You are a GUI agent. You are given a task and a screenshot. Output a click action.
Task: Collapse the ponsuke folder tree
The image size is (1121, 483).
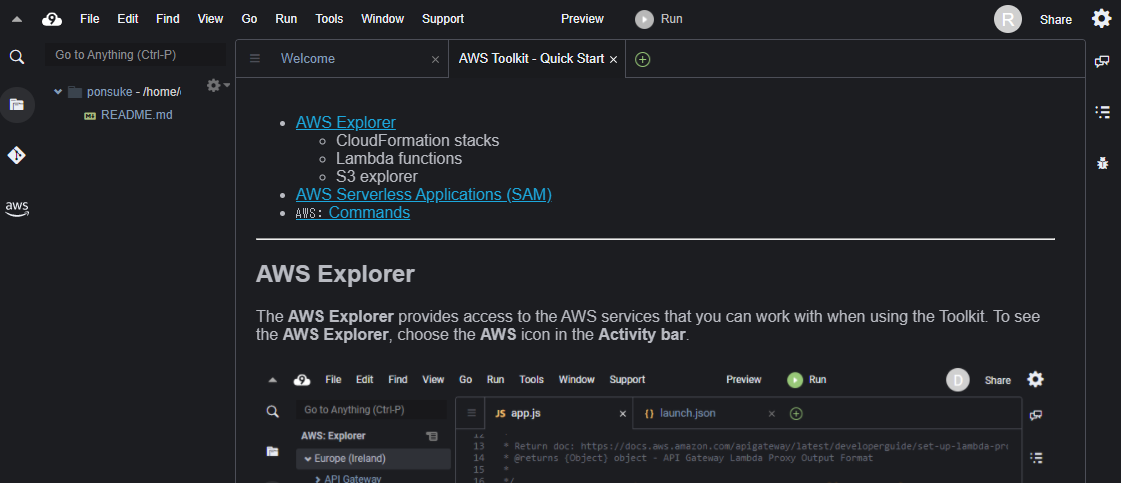(58, 91)
